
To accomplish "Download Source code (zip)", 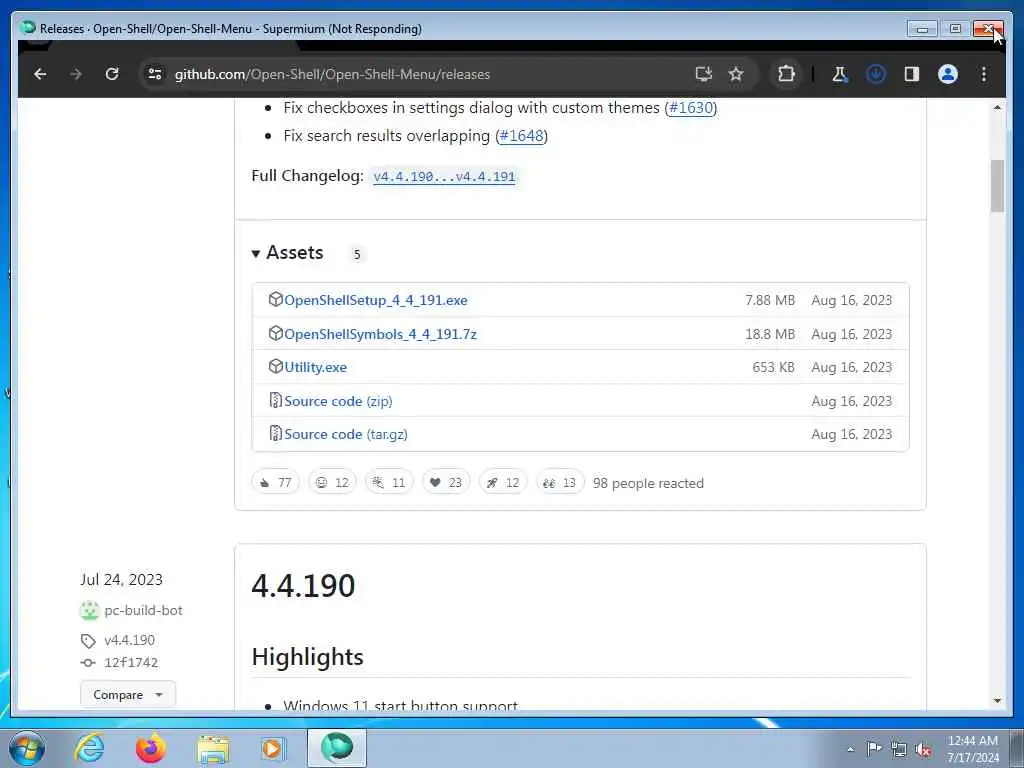I will (x=338, y=402).
